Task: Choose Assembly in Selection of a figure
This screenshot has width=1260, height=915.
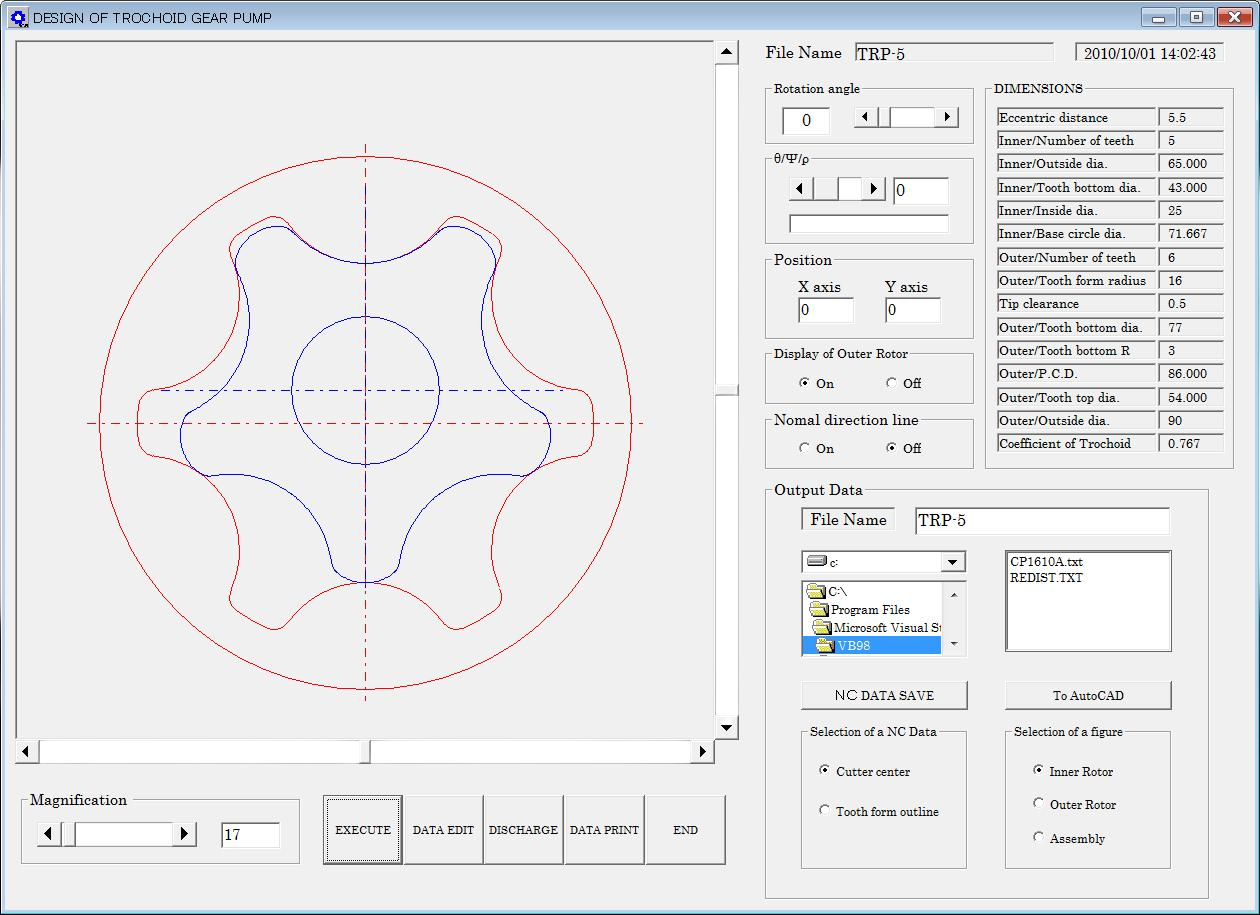Action: point(1039,838)
